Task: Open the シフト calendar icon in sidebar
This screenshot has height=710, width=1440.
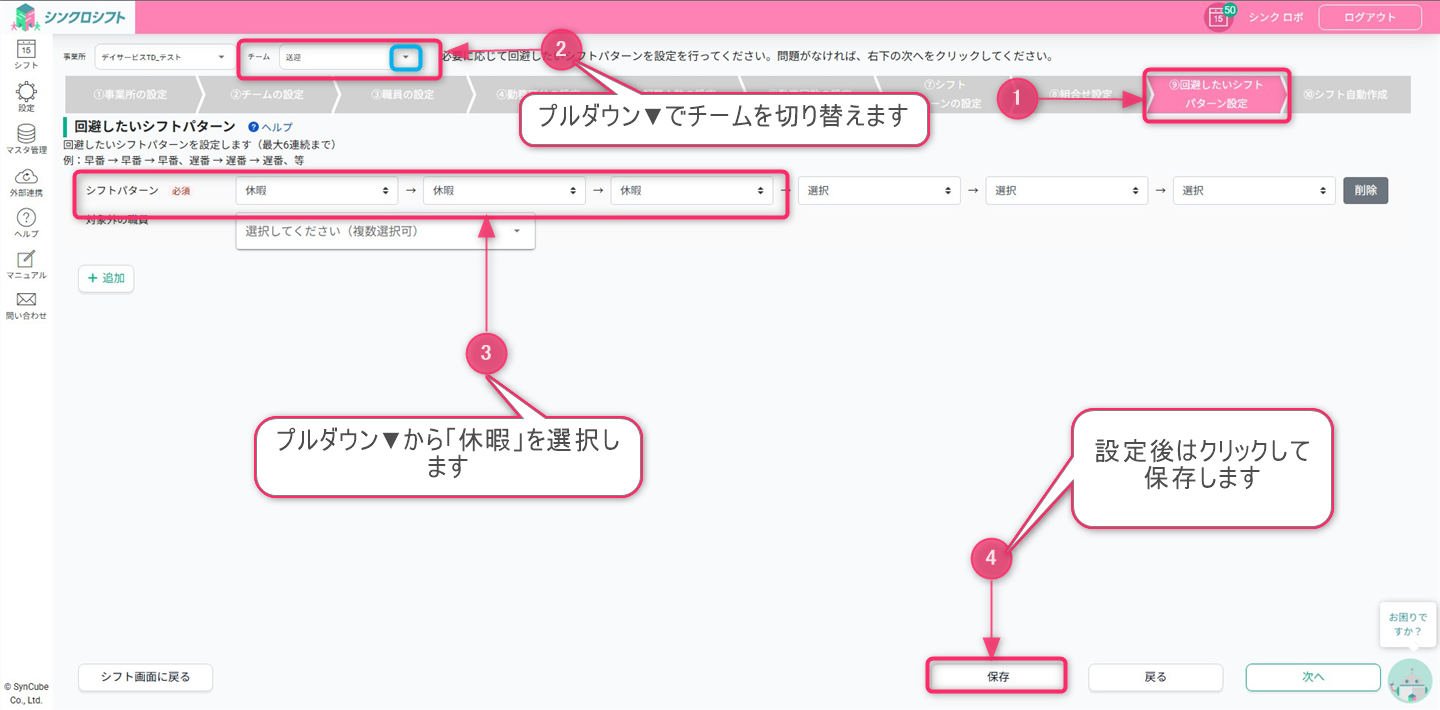Action: (26, 52)
